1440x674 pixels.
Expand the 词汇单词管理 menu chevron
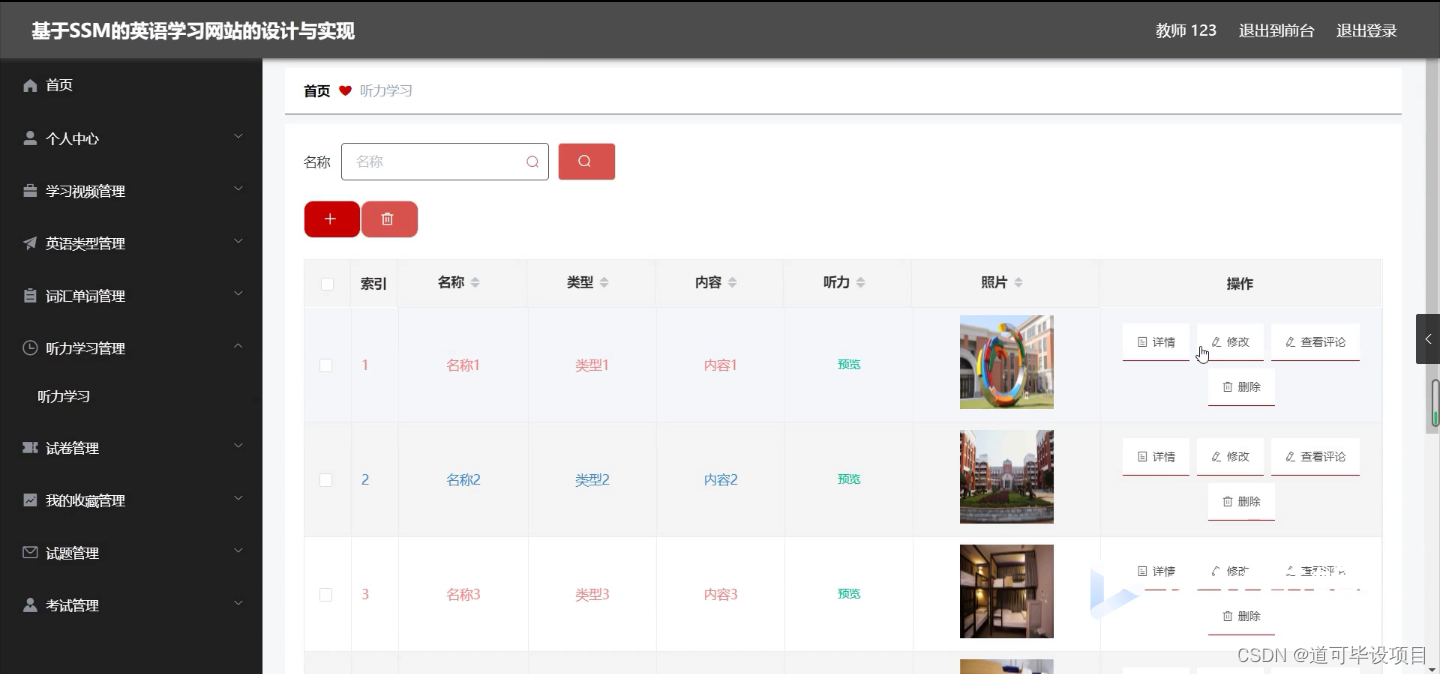(x=238, y=293)
